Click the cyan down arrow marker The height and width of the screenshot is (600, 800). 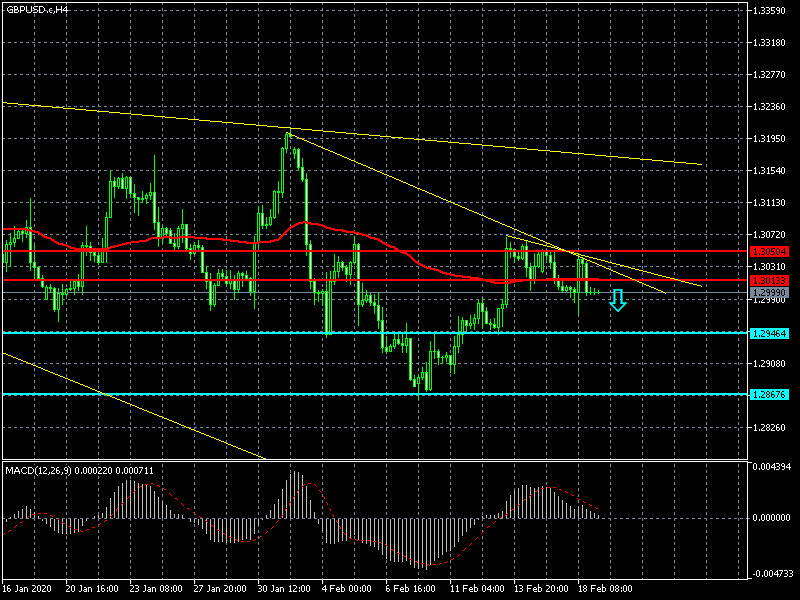coord(618,301)
